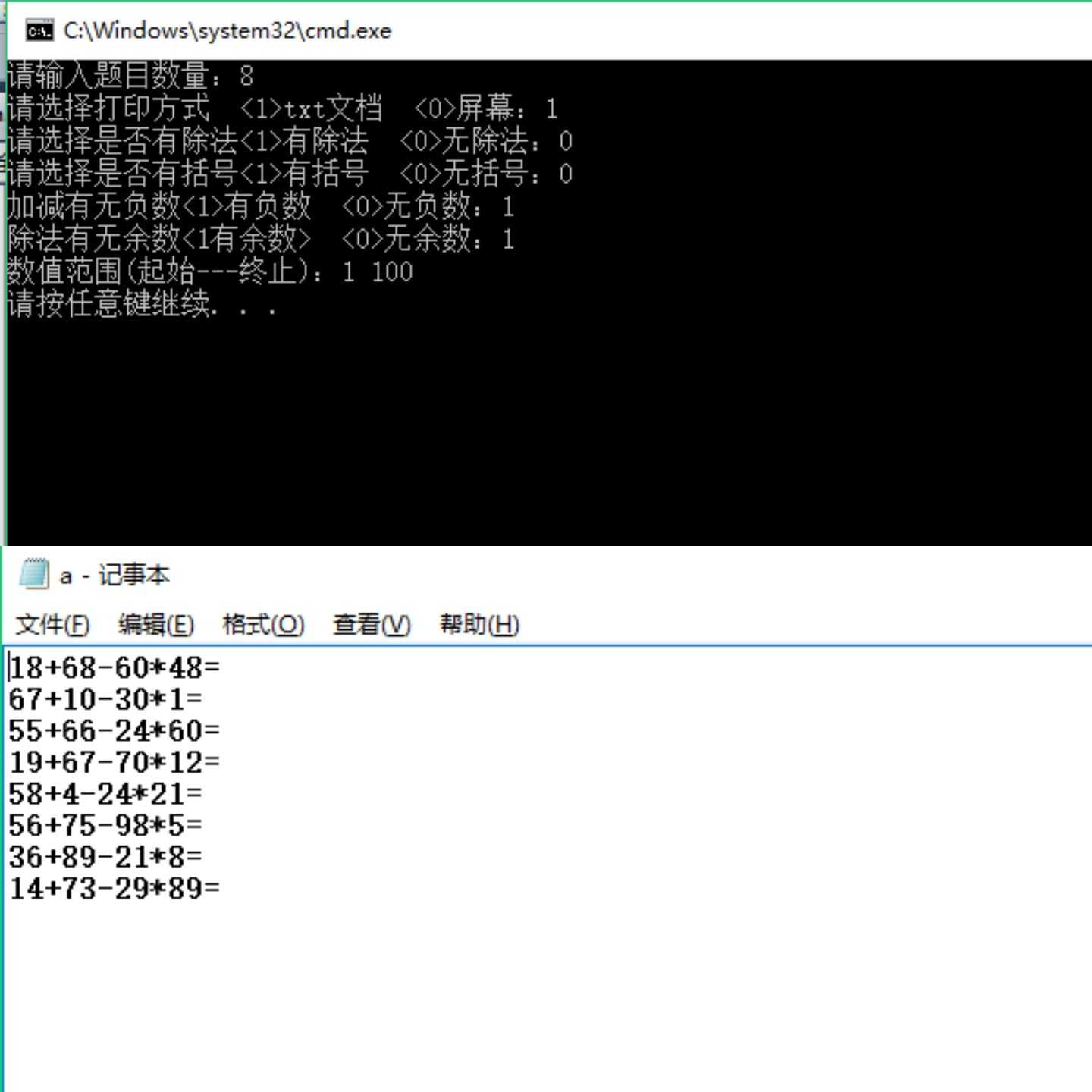
Task: Click the cmd.exe title text
Action: pos(227,31)
